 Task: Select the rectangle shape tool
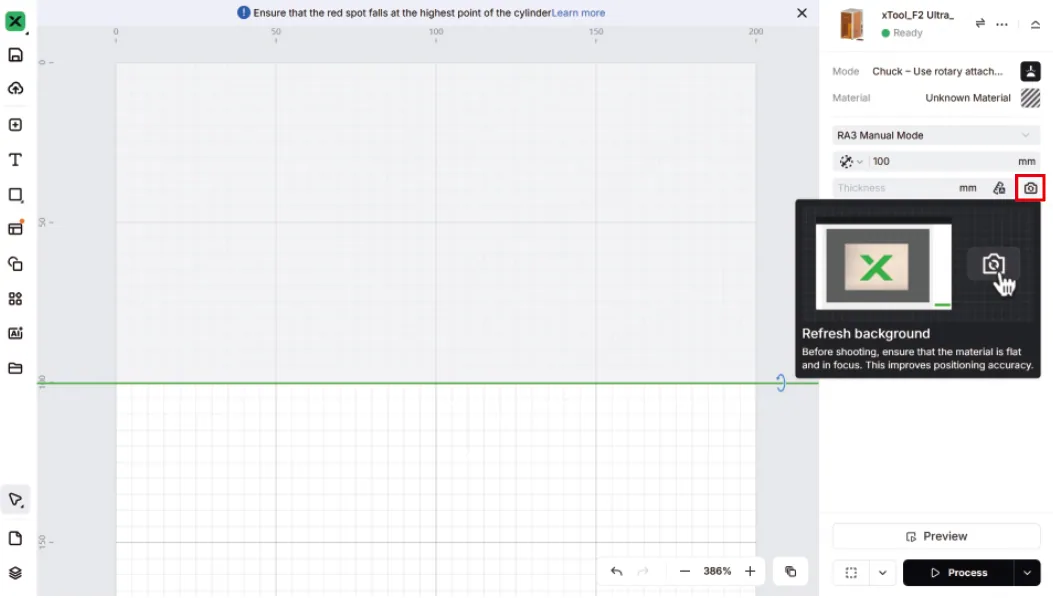[x=15, y=195]
